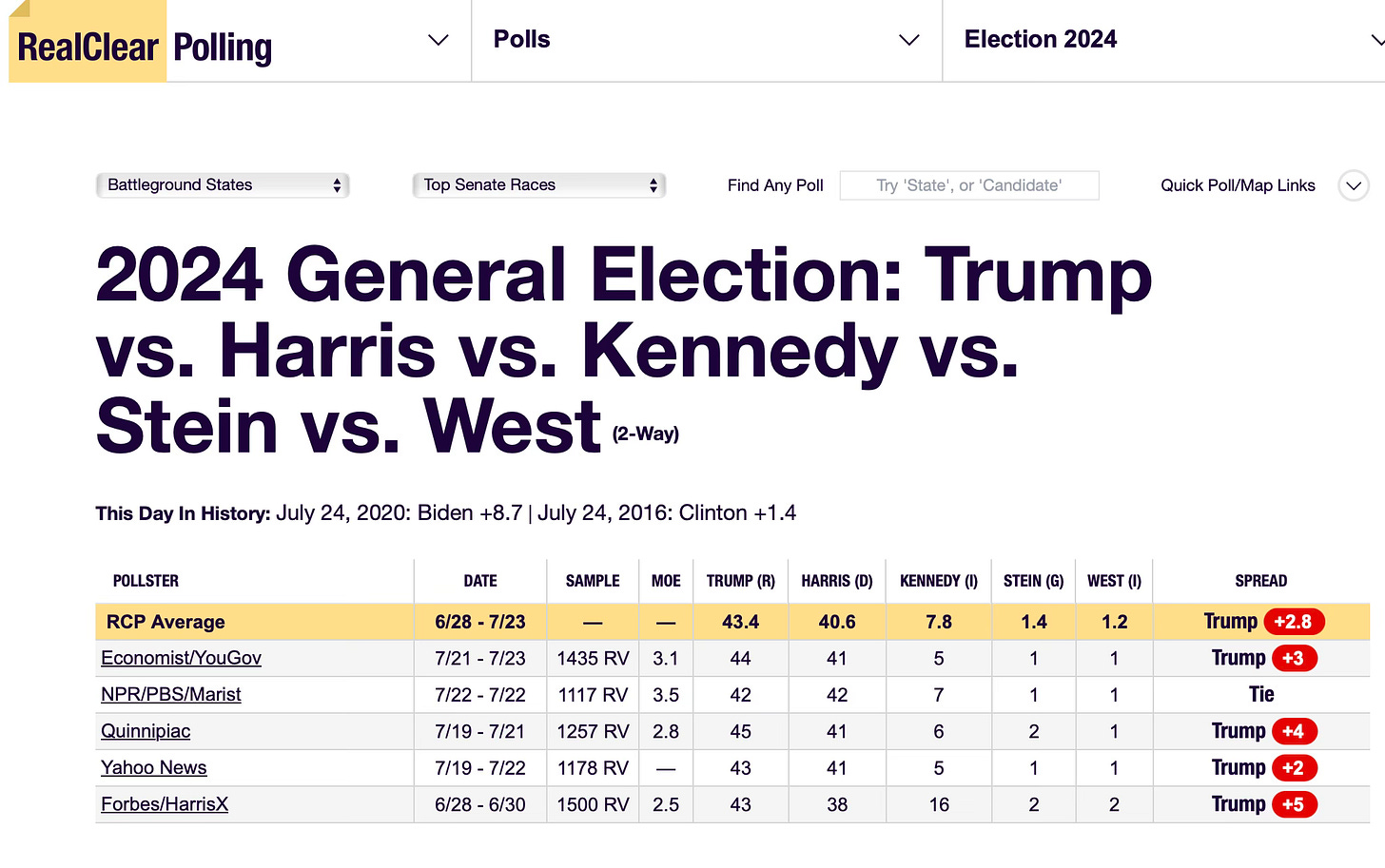Click the red +4 Quinnipiac spread badge
1385x868 pixels.
[1293, 731]
